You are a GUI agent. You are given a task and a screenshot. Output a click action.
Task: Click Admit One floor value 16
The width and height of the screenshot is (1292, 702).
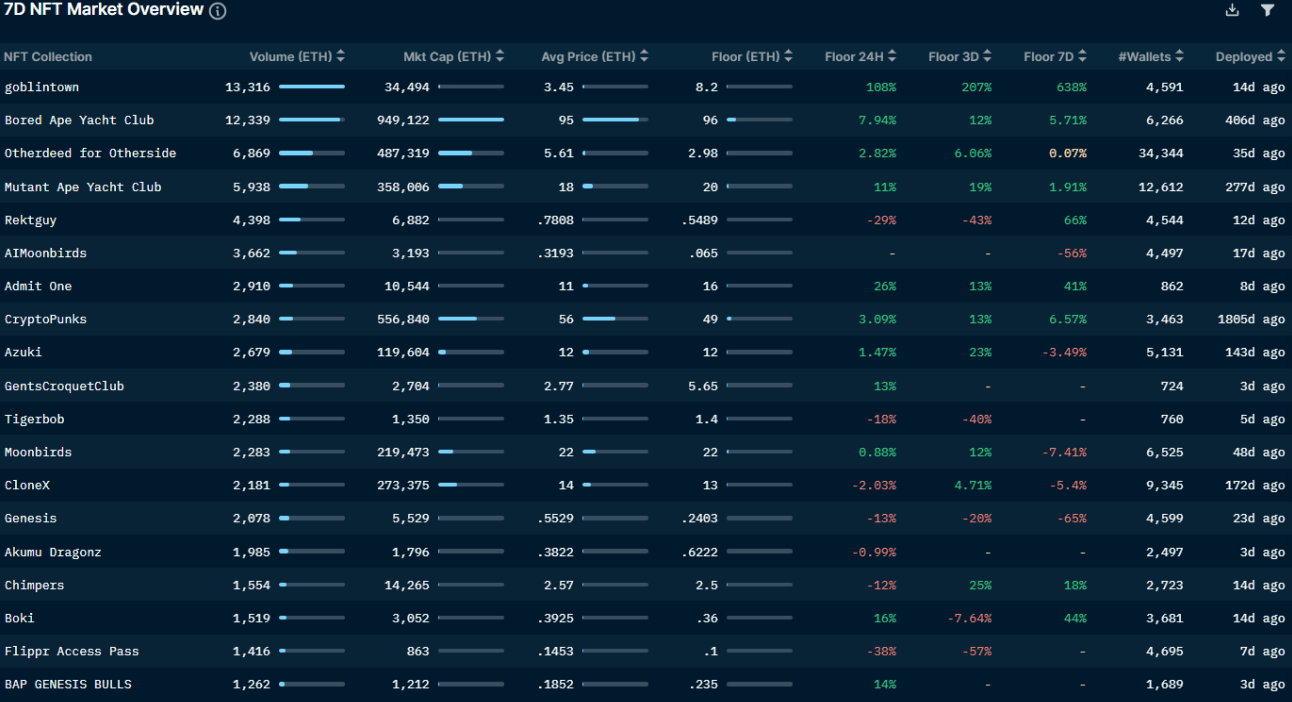pos(710,286)
